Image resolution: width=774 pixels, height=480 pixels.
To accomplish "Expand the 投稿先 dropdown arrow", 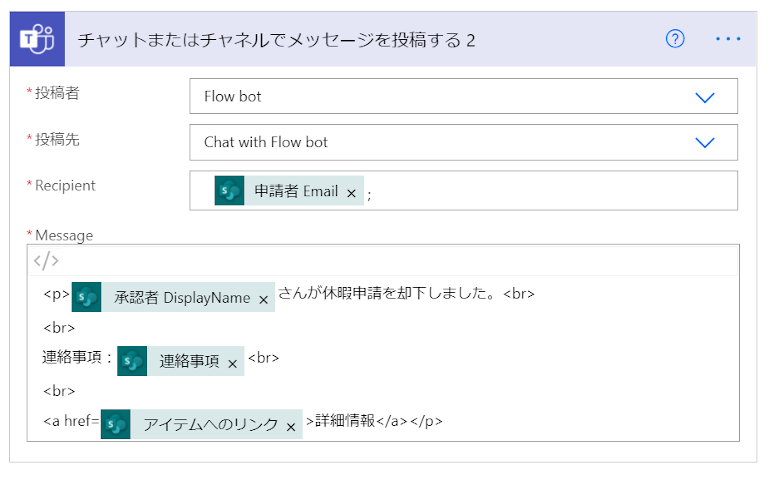I will click(x=704, y=143).
